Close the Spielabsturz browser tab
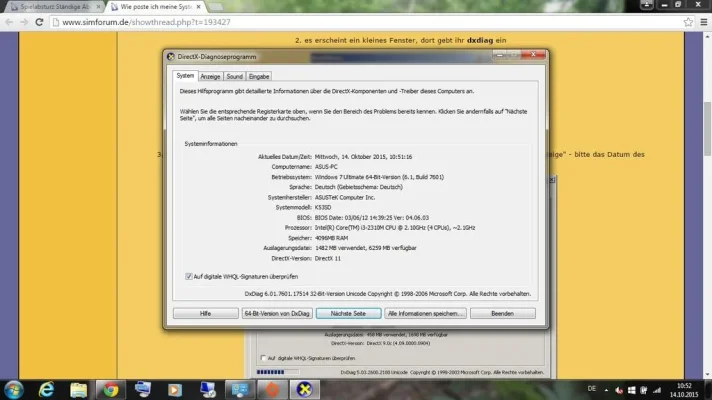Viewport: 712px width, 400px height. coord(98,7)
